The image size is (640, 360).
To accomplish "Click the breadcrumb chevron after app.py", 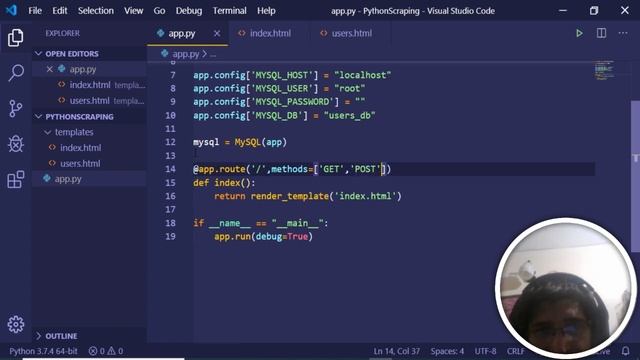I will 205,53.
